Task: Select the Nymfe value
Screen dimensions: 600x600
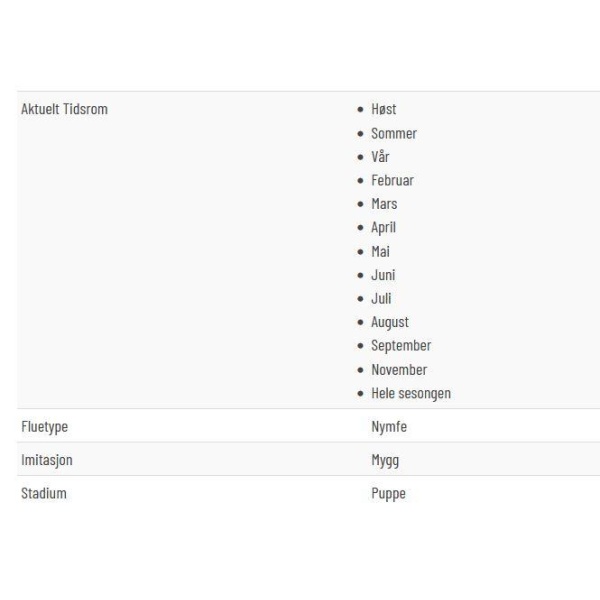Action: coord(389,427)
